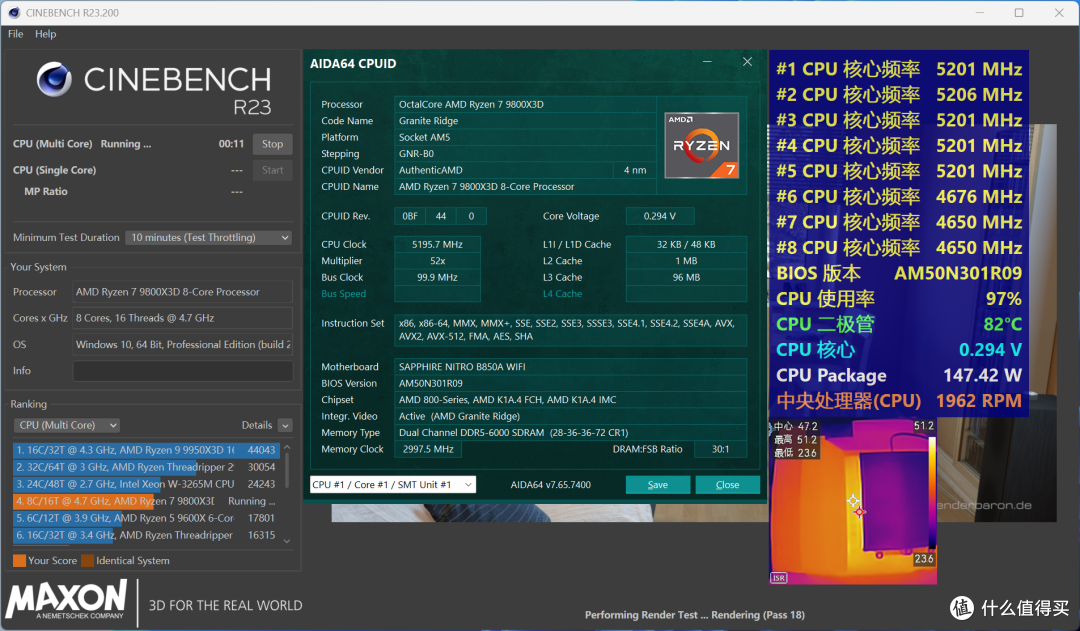Click the orange Your Score legend swatch
Viewport: 1080px width, 631px height.
[x=19, y=560]
